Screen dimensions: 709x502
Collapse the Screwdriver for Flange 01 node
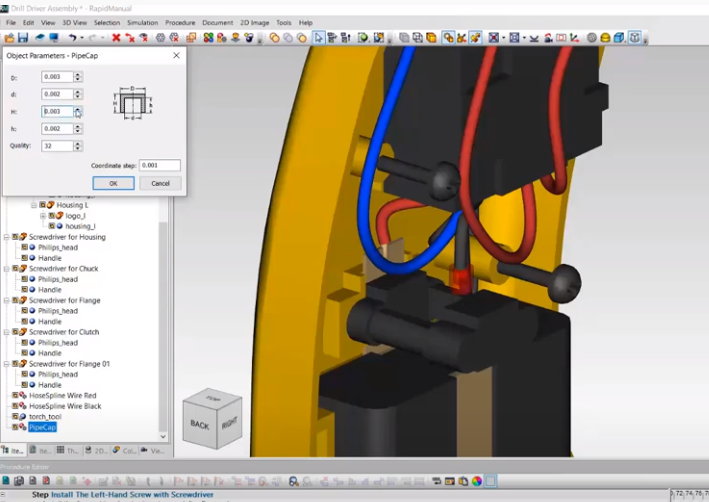coord(7,364)
